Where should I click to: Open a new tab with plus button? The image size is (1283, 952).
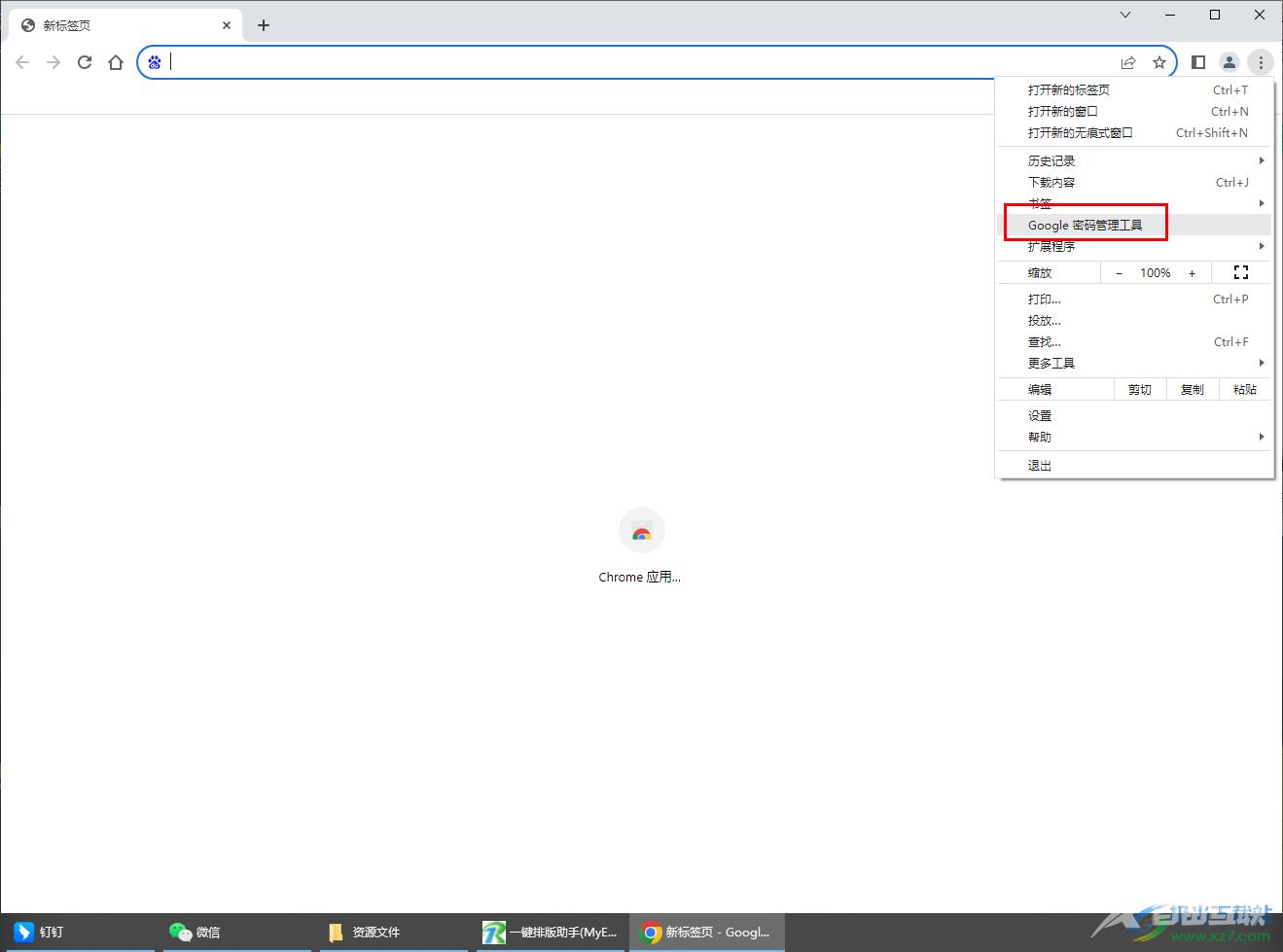click(x=264, y=25)
